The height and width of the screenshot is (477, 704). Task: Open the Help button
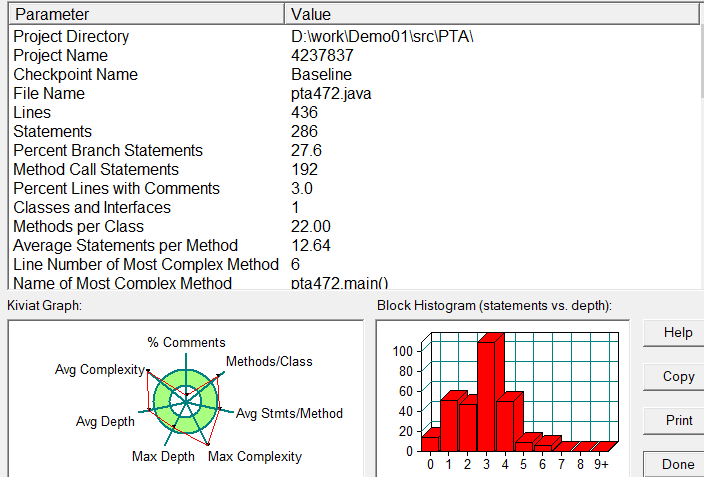674,333
